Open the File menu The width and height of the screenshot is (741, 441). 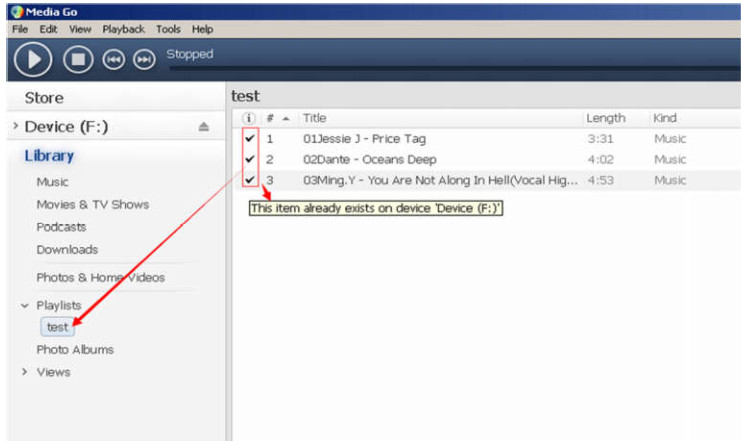[20, 29]
